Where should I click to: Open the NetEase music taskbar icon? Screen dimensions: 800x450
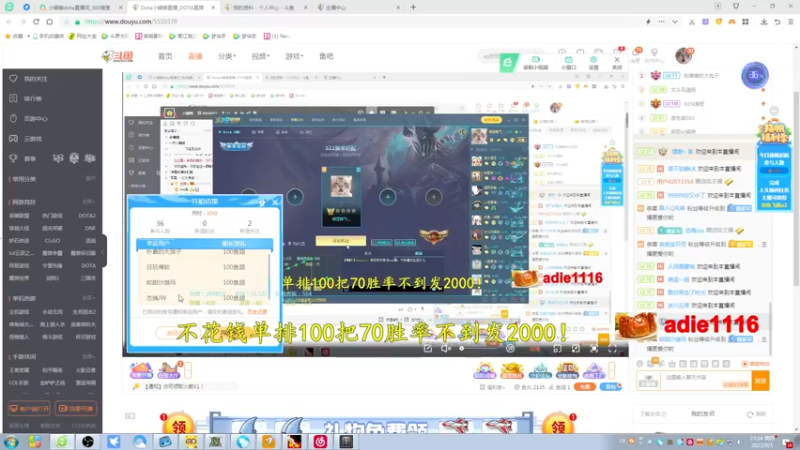(320, 442)
